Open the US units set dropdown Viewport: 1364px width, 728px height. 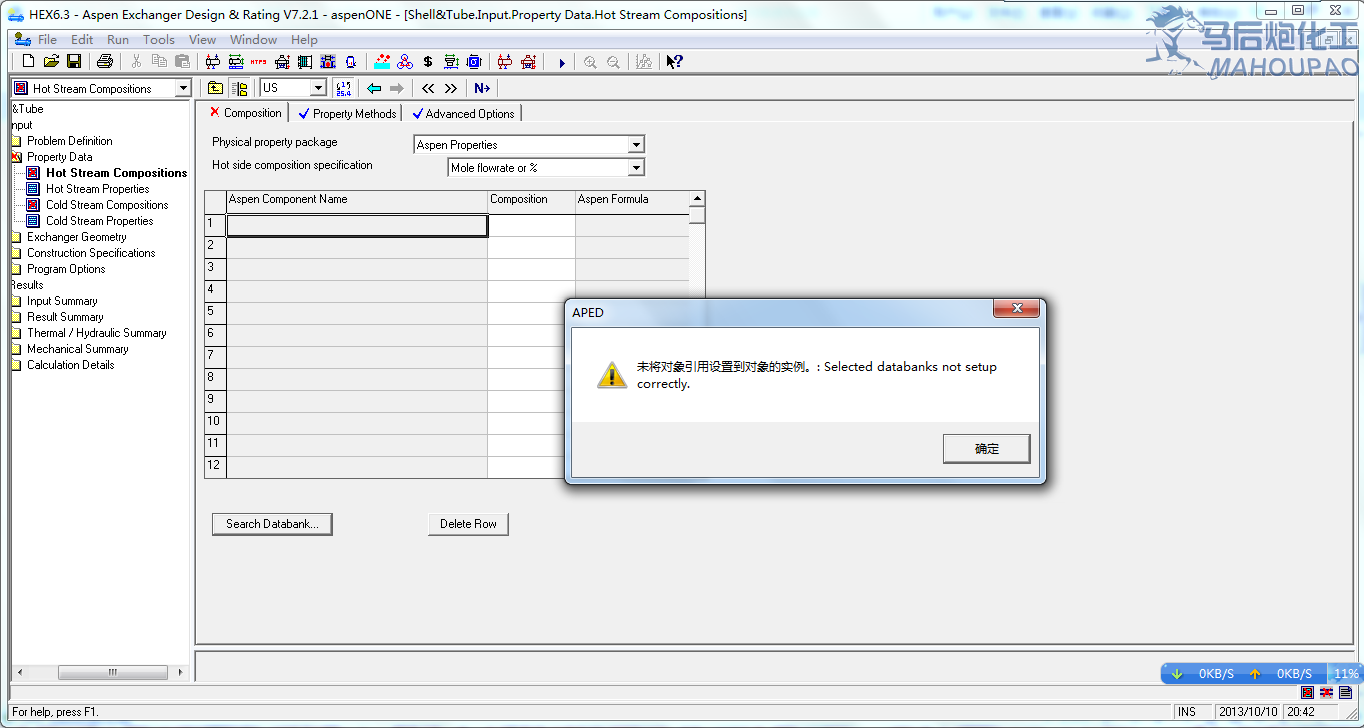pos(318,88)
